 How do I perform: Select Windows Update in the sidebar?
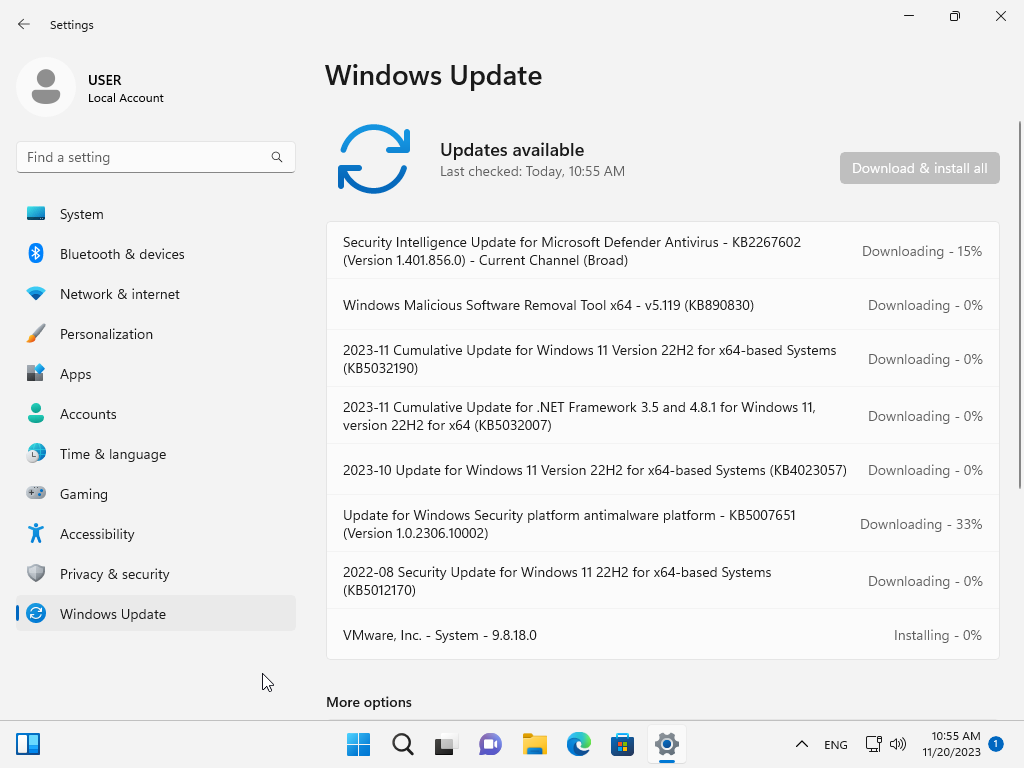click(x=155, y=613)
